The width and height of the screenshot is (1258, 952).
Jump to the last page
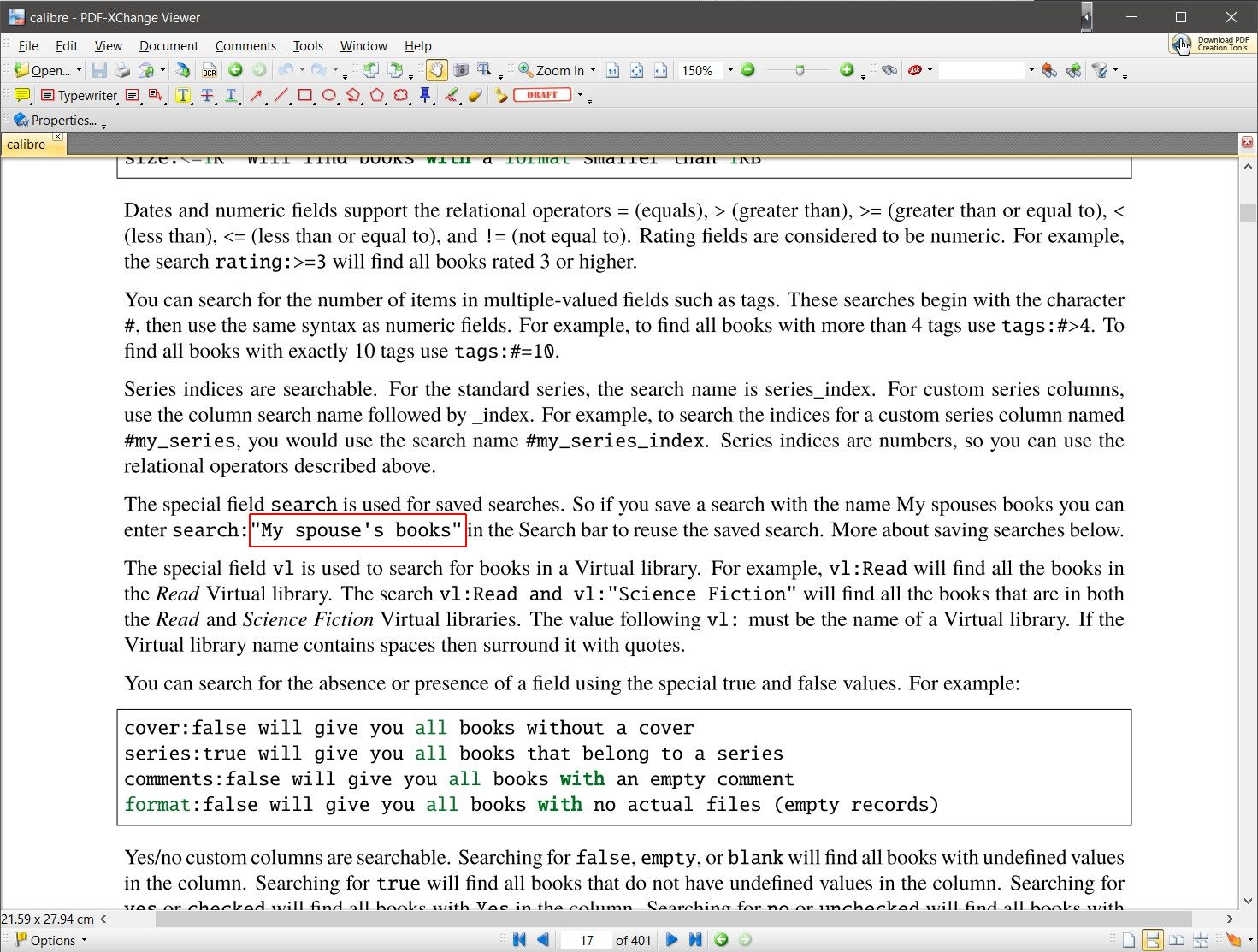pyautogui.click(x=695, y=940)
